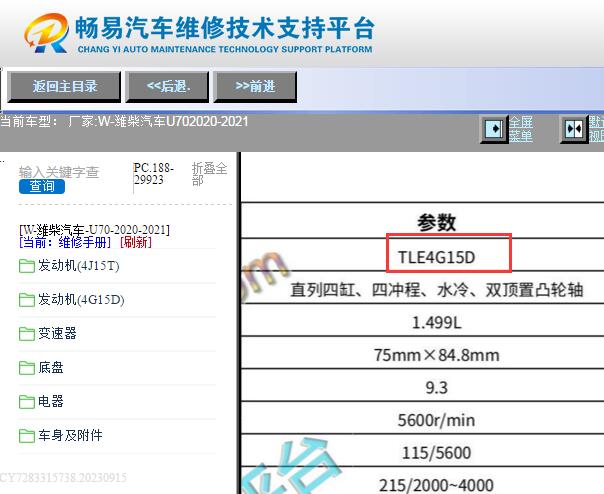Screen dimensions: 604x494
Task: Open folder icon for 发动机(4G15D)
Action: coord(27,300)
